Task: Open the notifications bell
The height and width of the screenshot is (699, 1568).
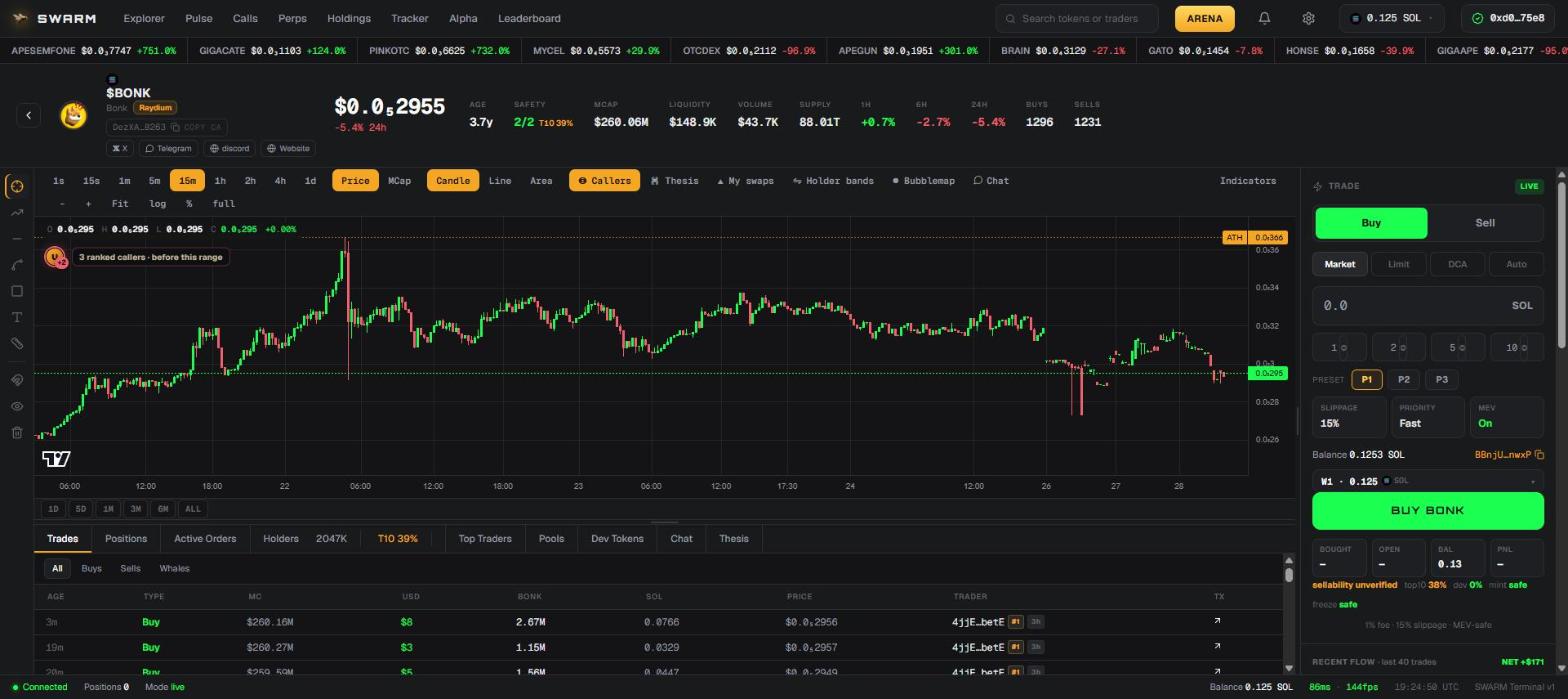Action: click(x=1264, y=18)
